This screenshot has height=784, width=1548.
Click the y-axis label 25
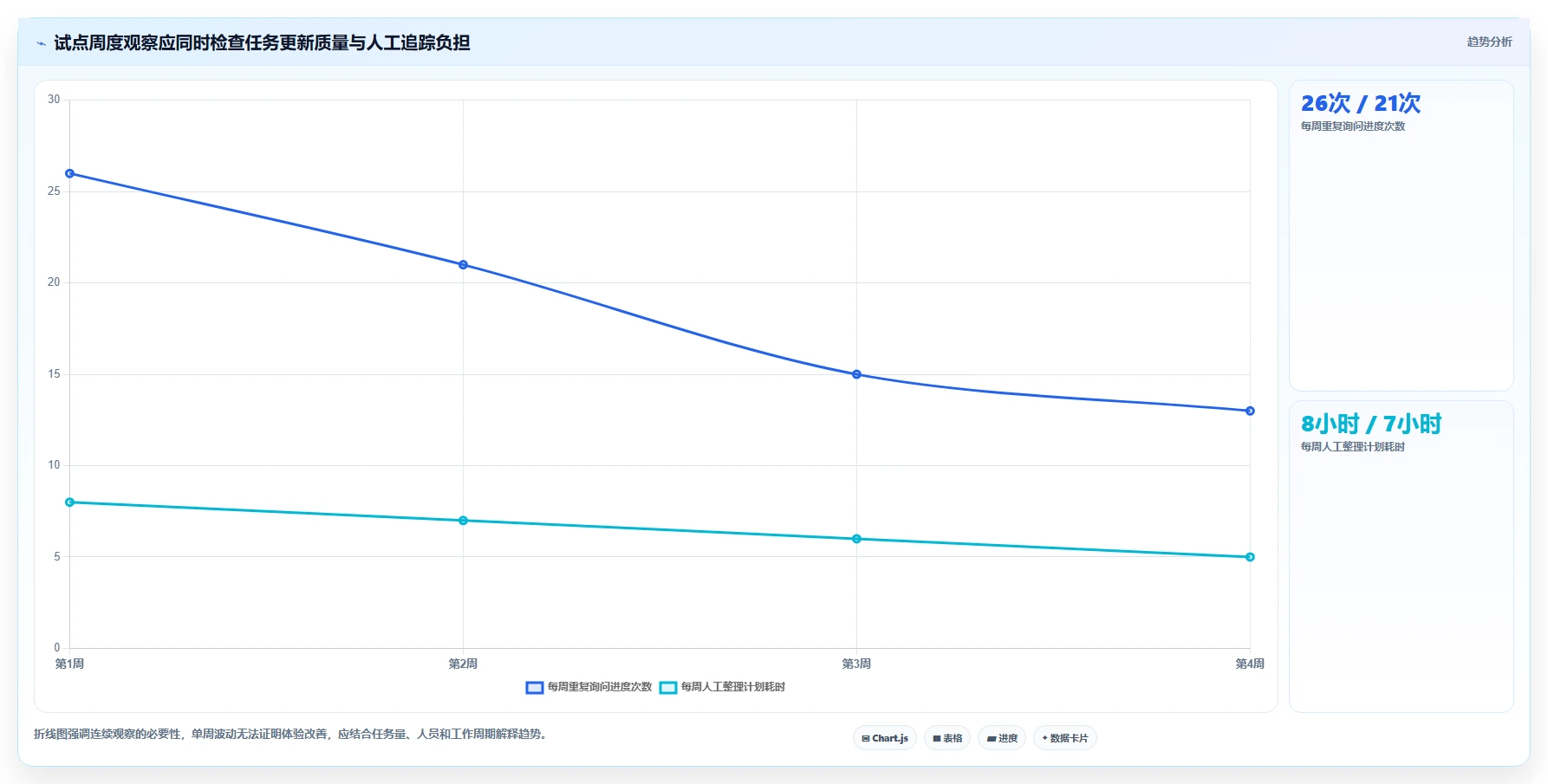click(x=54, y=191)
